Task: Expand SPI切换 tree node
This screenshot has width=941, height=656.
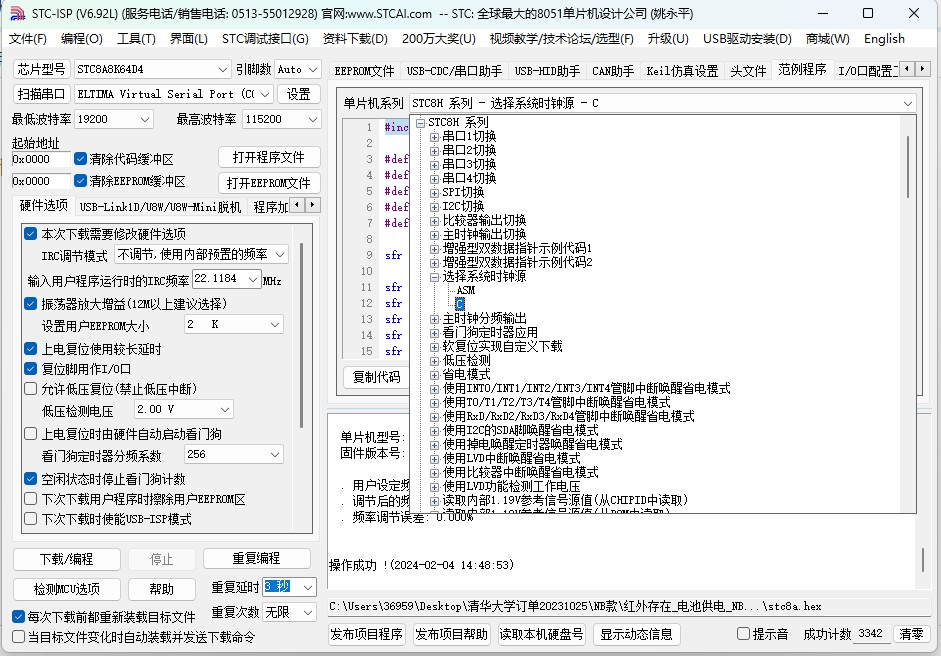Action: pyautogui.click(x=434, y=193)
